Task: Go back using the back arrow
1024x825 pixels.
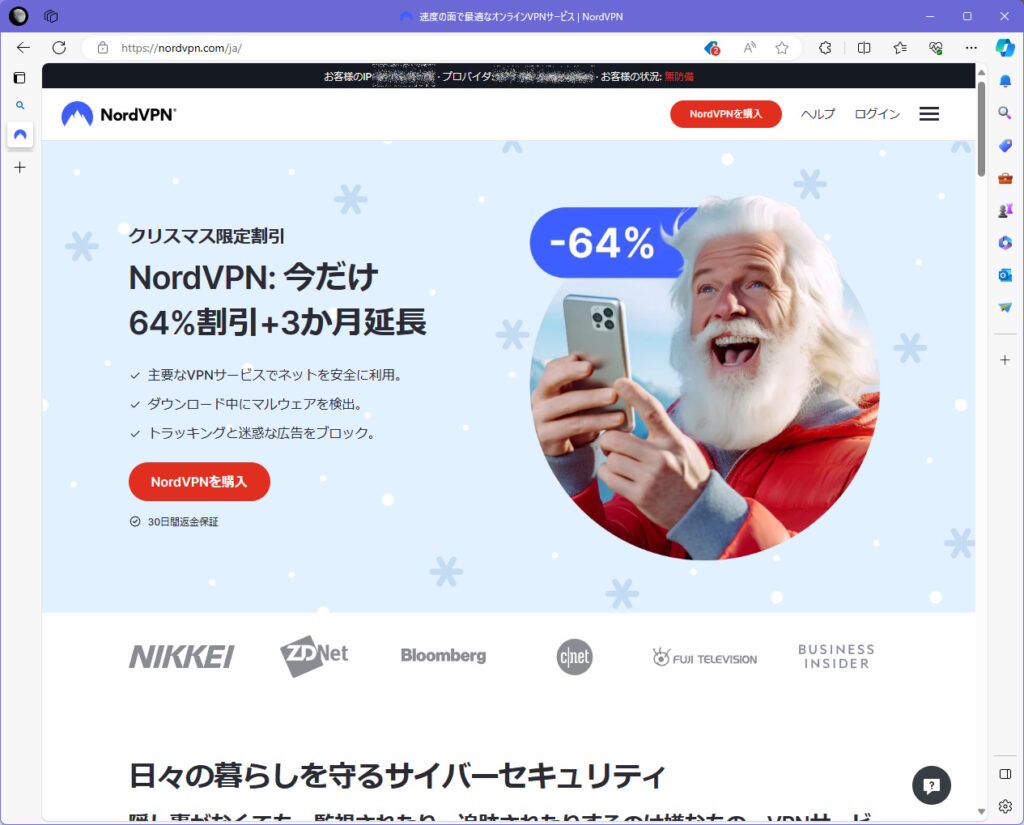Action: [x=24, y=48]
